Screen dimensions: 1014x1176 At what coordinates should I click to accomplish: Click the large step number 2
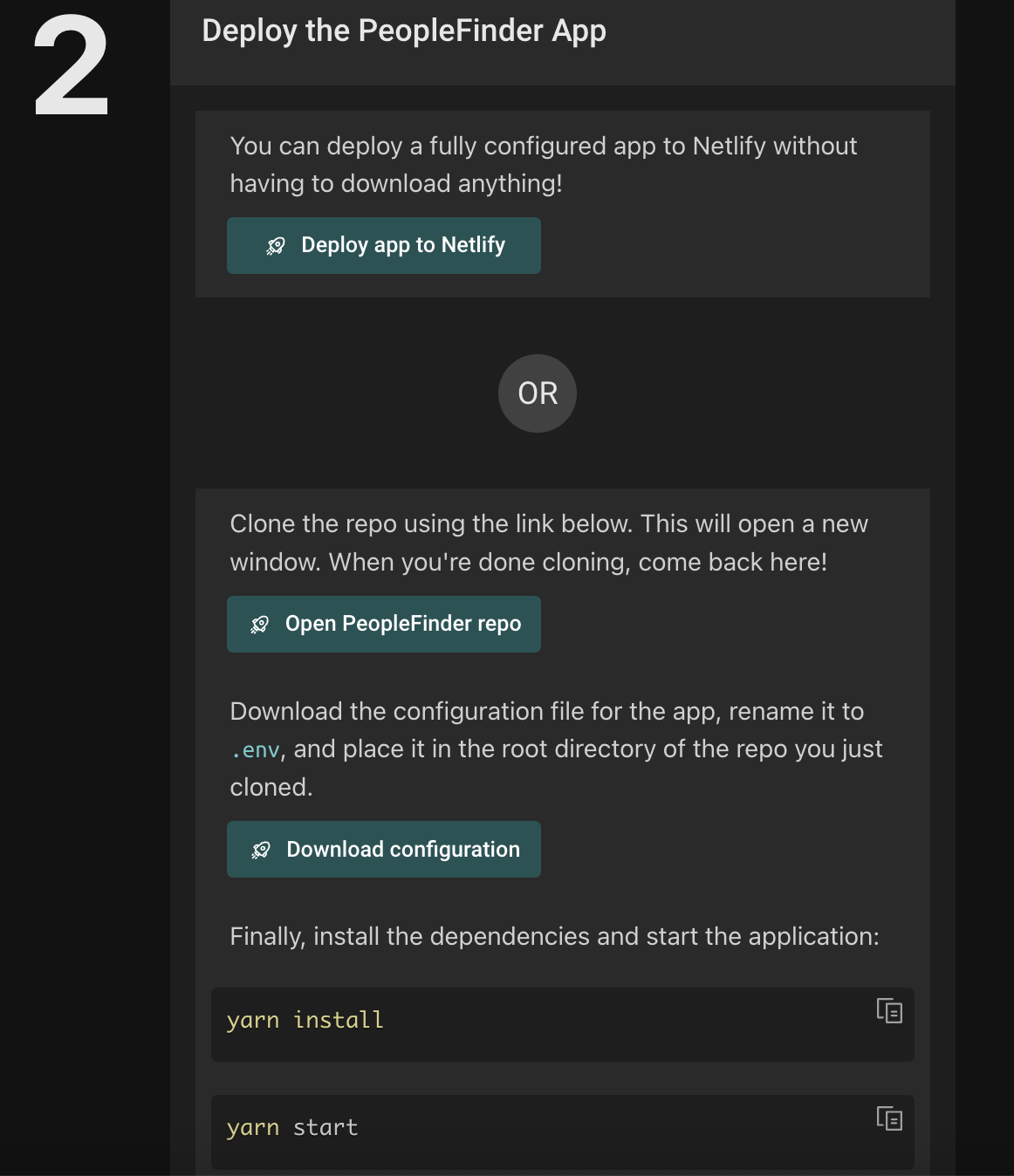coord(71,67)
